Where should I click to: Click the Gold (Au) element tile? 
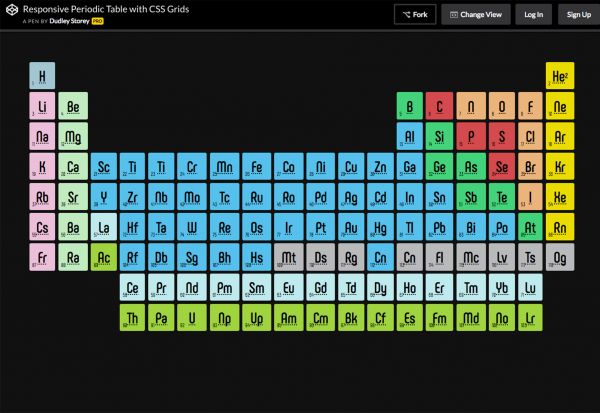[350, 227]
